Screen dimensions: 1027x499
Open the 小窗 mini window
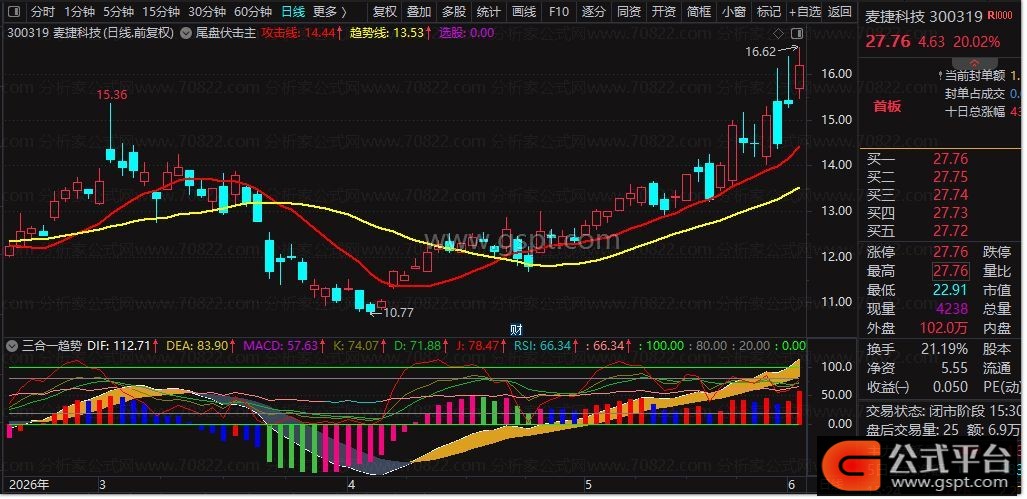(734, 11)
